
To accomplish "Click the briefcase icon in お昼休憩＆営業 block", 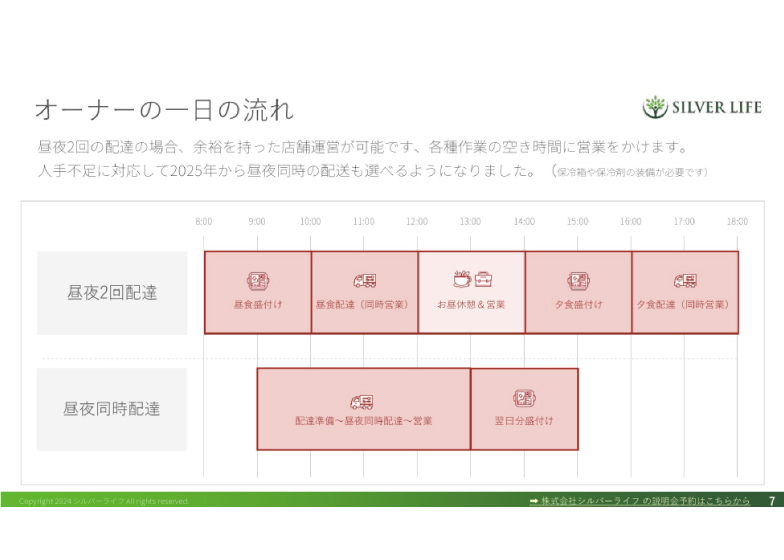I will (x=483, y=279).
